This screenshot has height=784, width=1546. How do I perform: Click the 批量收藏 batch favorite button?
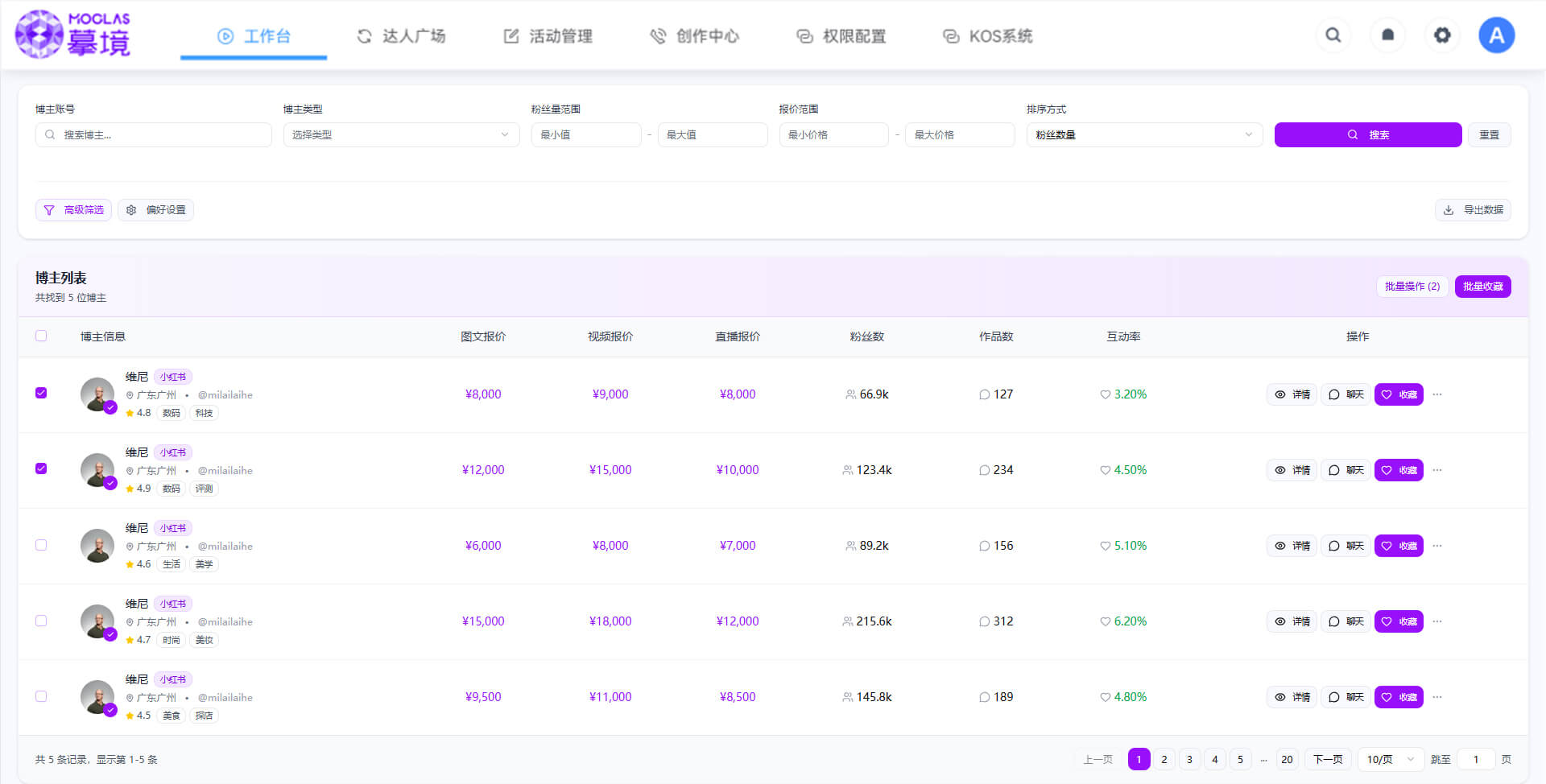tap(1482, 286)
